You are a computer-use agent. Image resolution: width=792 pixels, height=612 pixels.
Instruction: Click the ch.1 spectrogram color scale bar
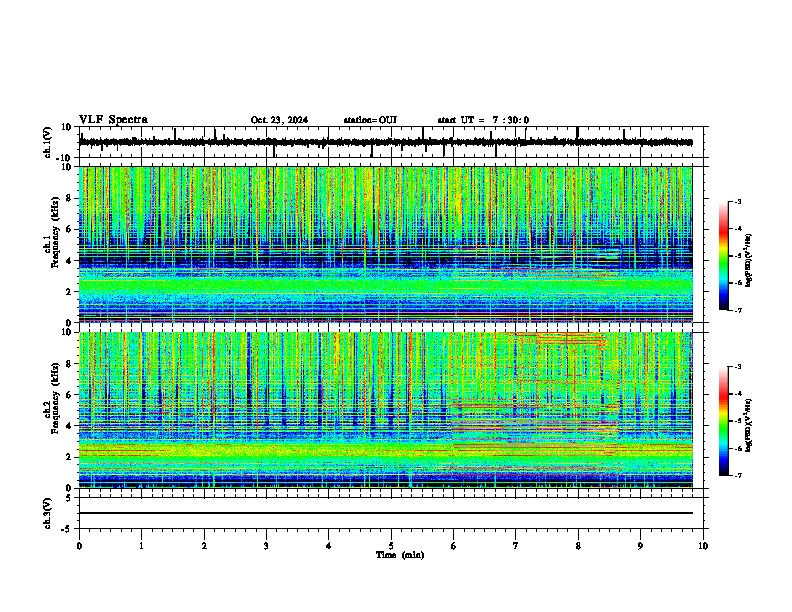click(x=724, y=256)
